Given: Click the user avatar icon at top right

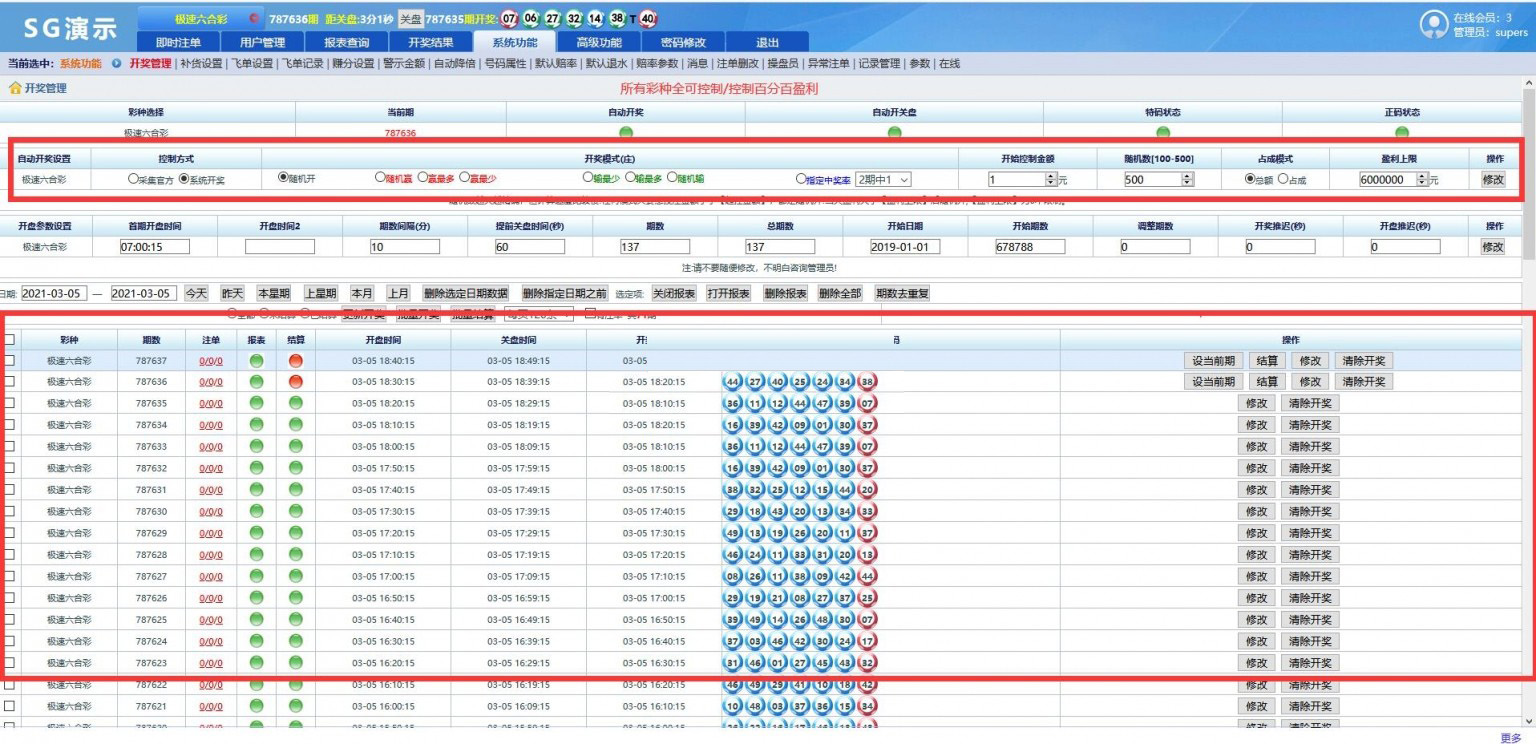Looking at the screenshot, I should [x=1434, y=25].
